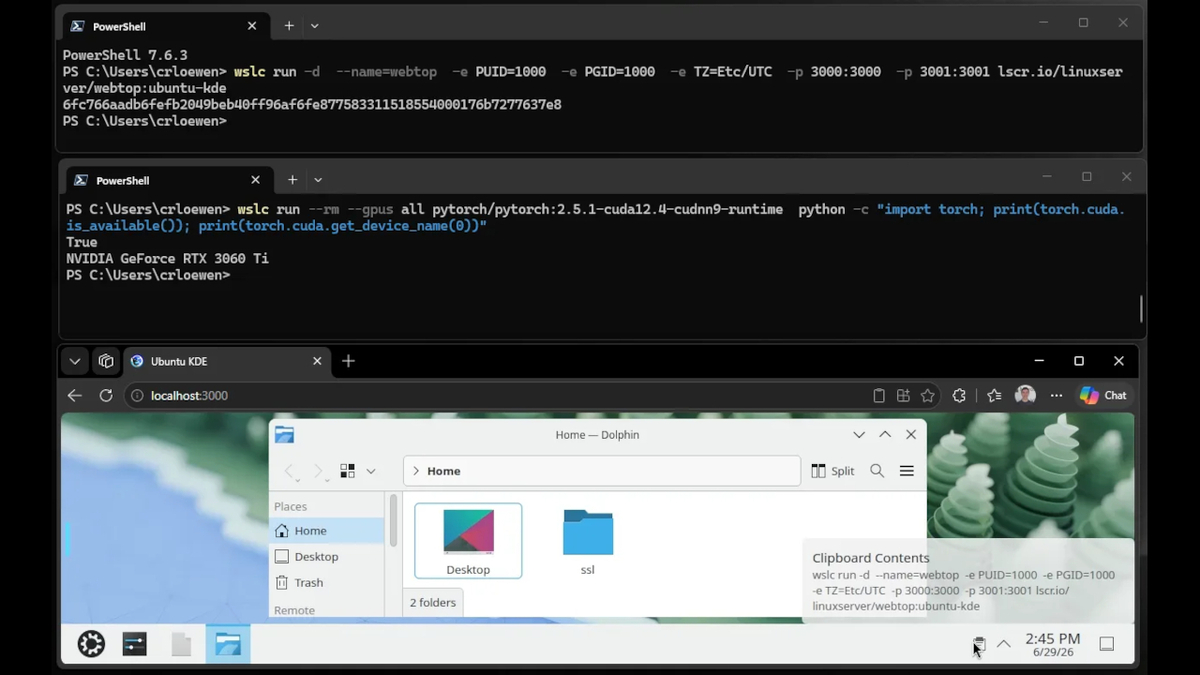
Task: Select the second PowerShell window tab
Action: 168,181
